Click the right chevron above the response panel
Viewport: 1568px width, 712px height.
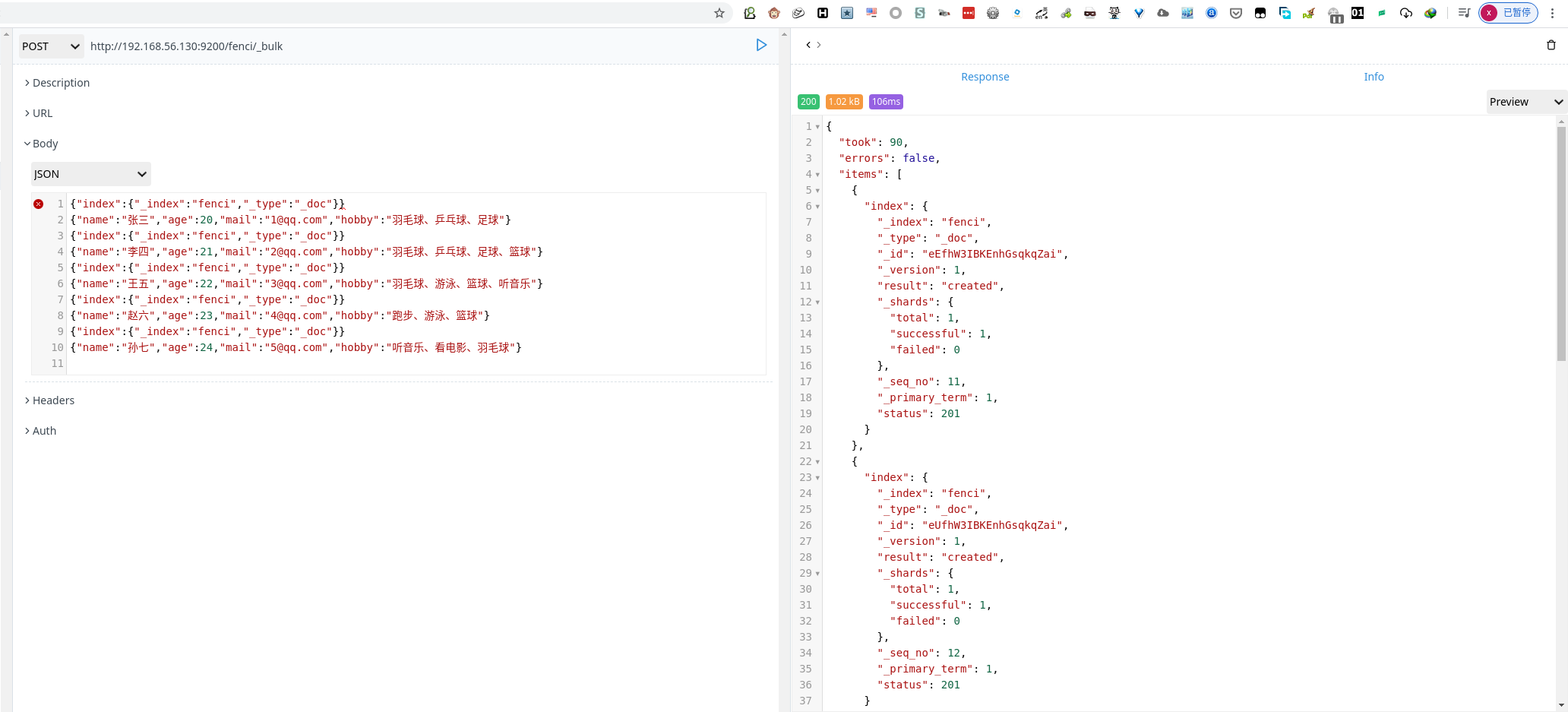coord(818,45)
